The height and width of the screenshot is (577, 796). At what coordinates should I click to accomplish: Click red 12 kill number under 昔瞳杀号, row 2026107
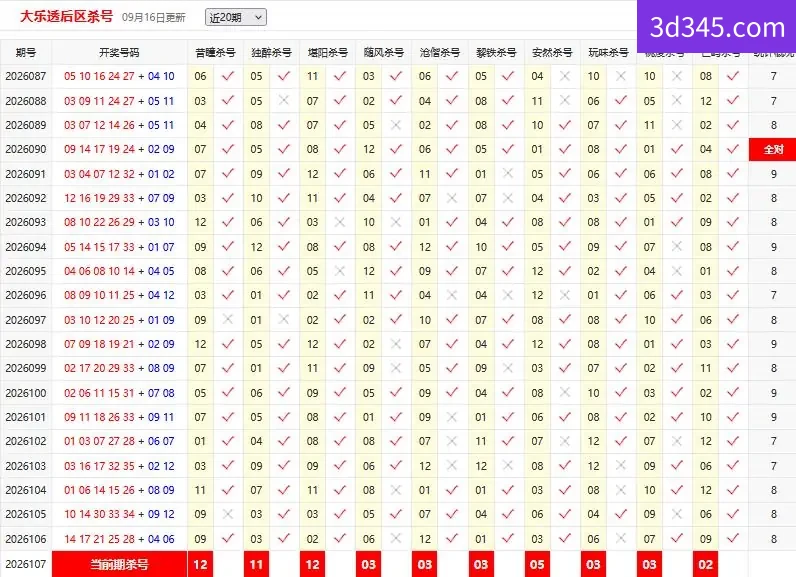(x=201, y=564)
